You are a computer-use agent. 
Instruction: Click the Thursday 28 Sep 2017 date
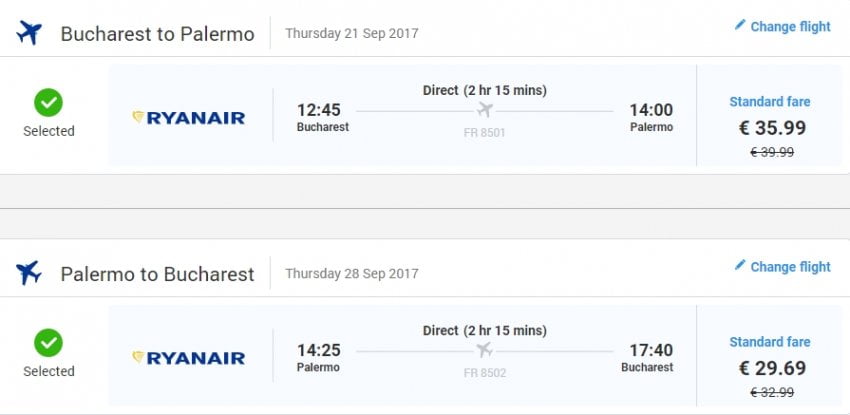(351, 273)
